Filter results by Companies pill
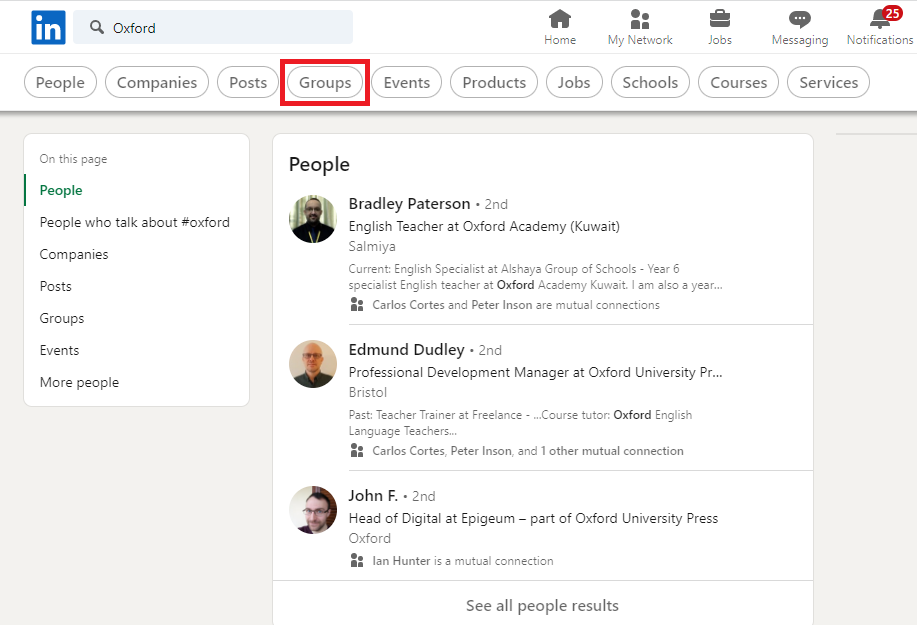The width and height of the screenshot is (917, 625). (157, 82)
